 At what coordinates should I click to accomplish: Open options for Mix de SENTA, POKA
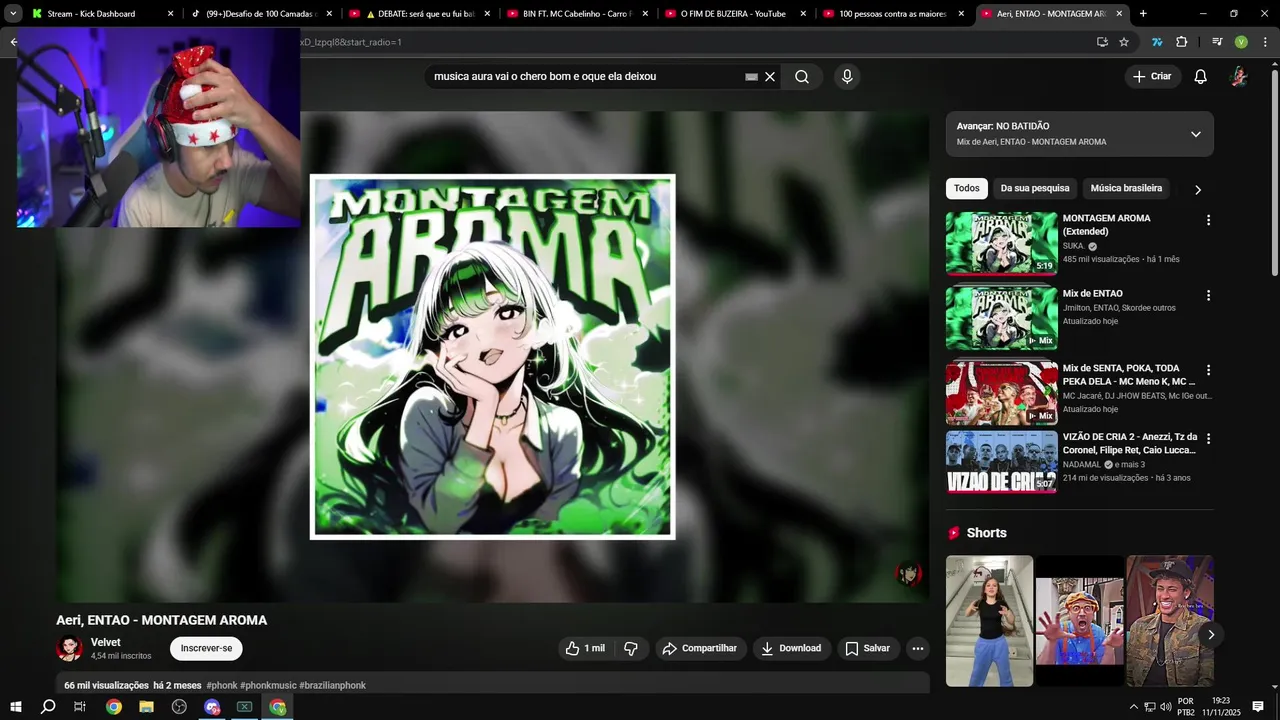(1208, 370)
